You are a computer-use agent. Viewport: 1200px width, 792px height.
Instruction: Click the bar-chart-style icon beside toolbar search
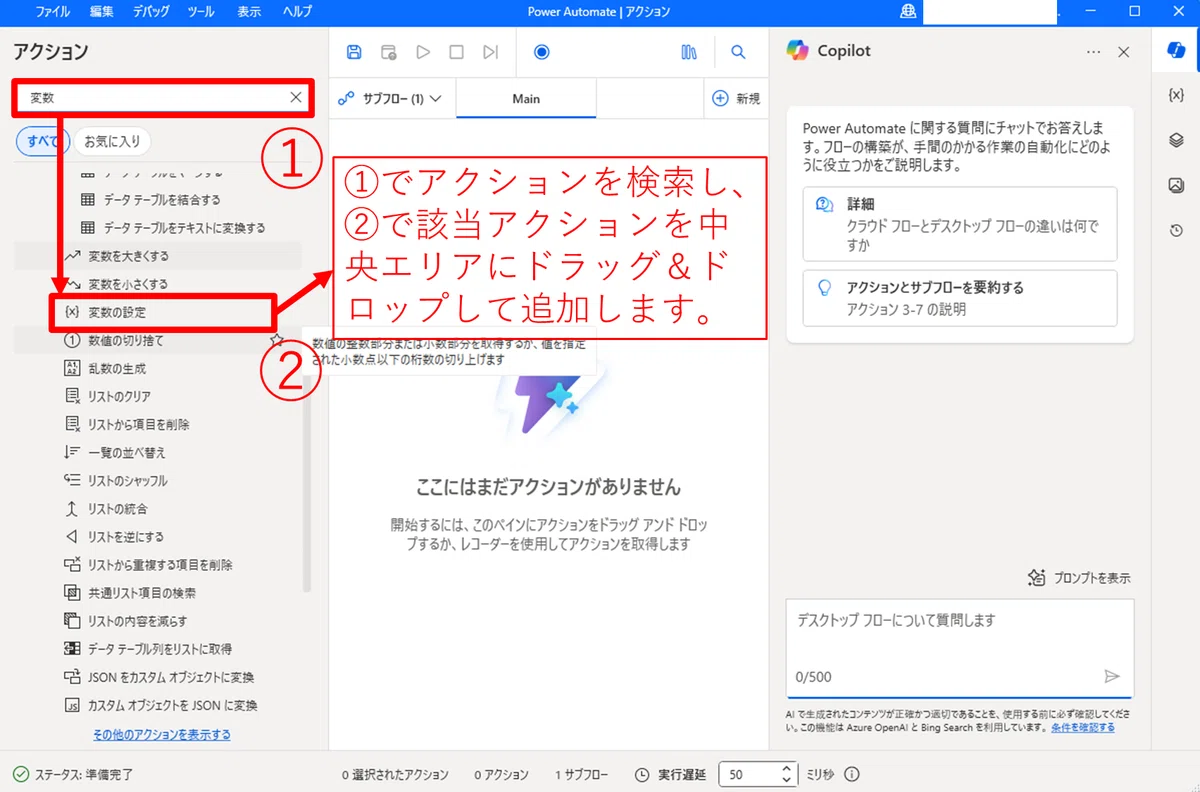(688, 52)
